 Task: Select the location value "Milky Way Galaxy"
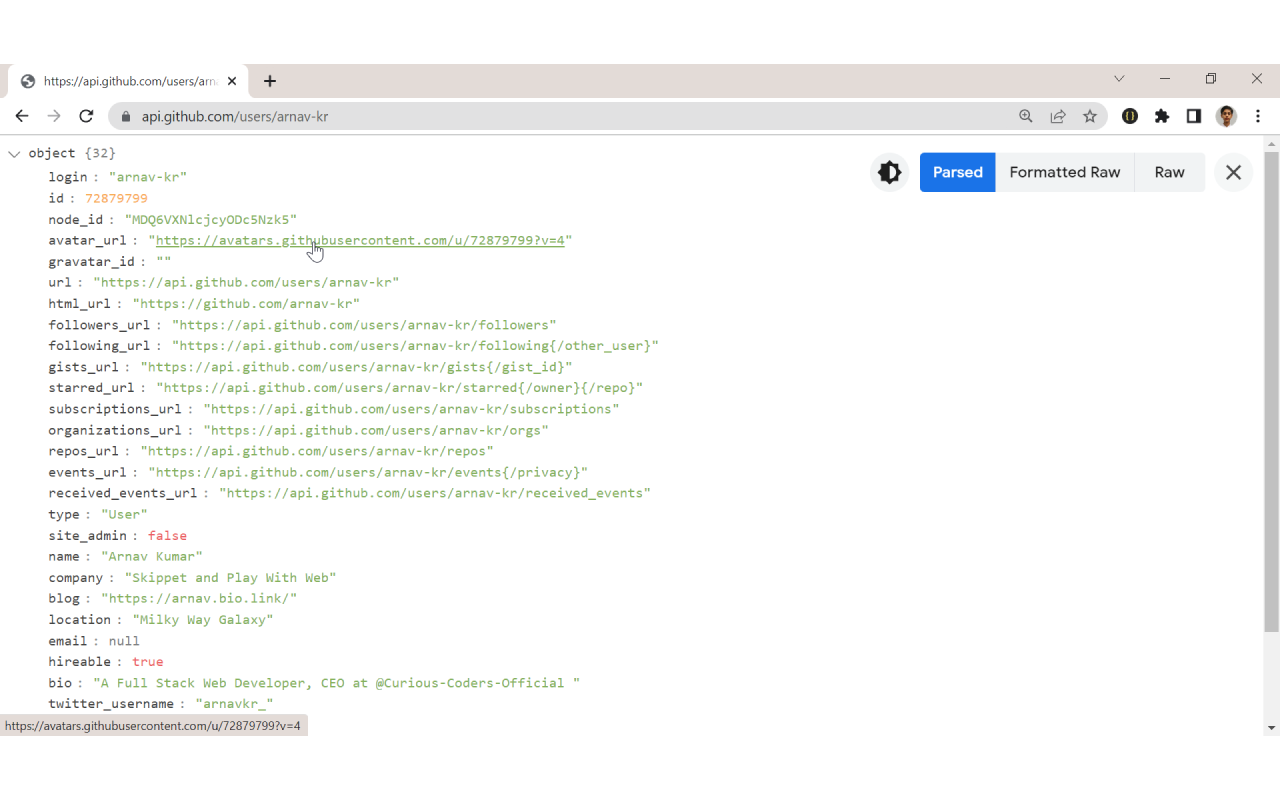[x=203, y=619]
